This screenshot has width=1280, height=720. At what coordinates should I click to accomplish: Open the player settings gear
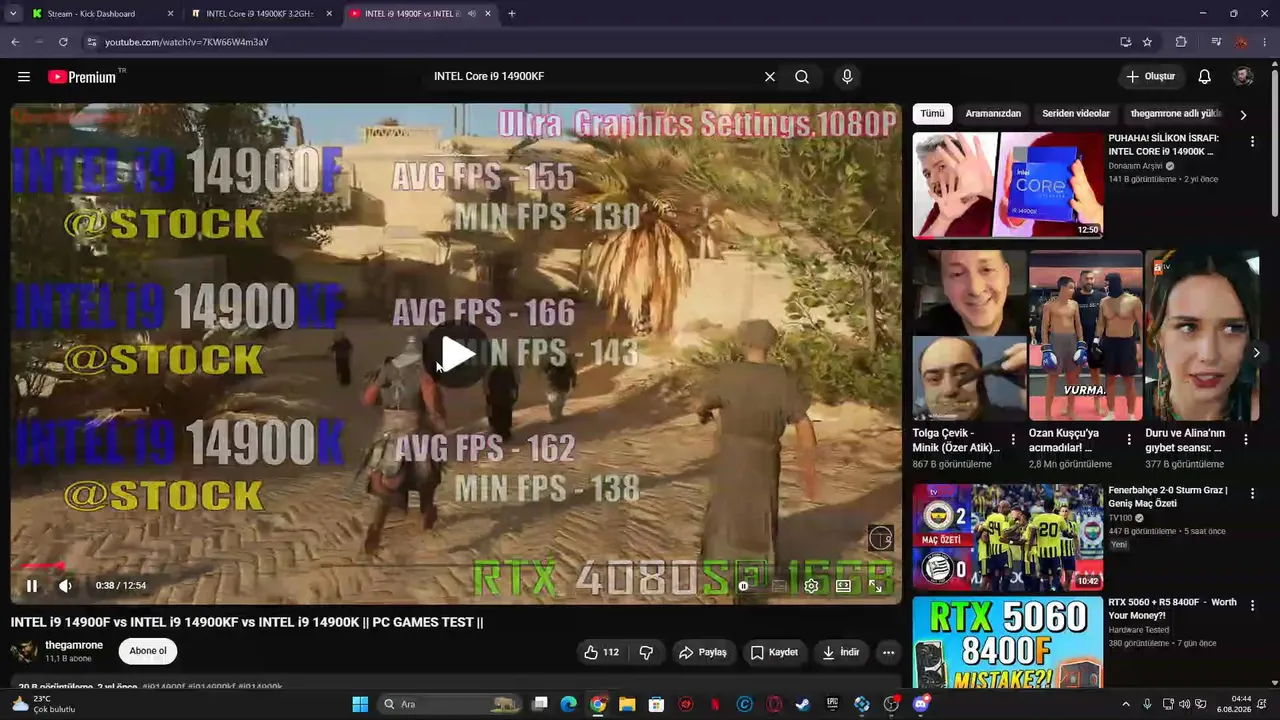(811, 586)
